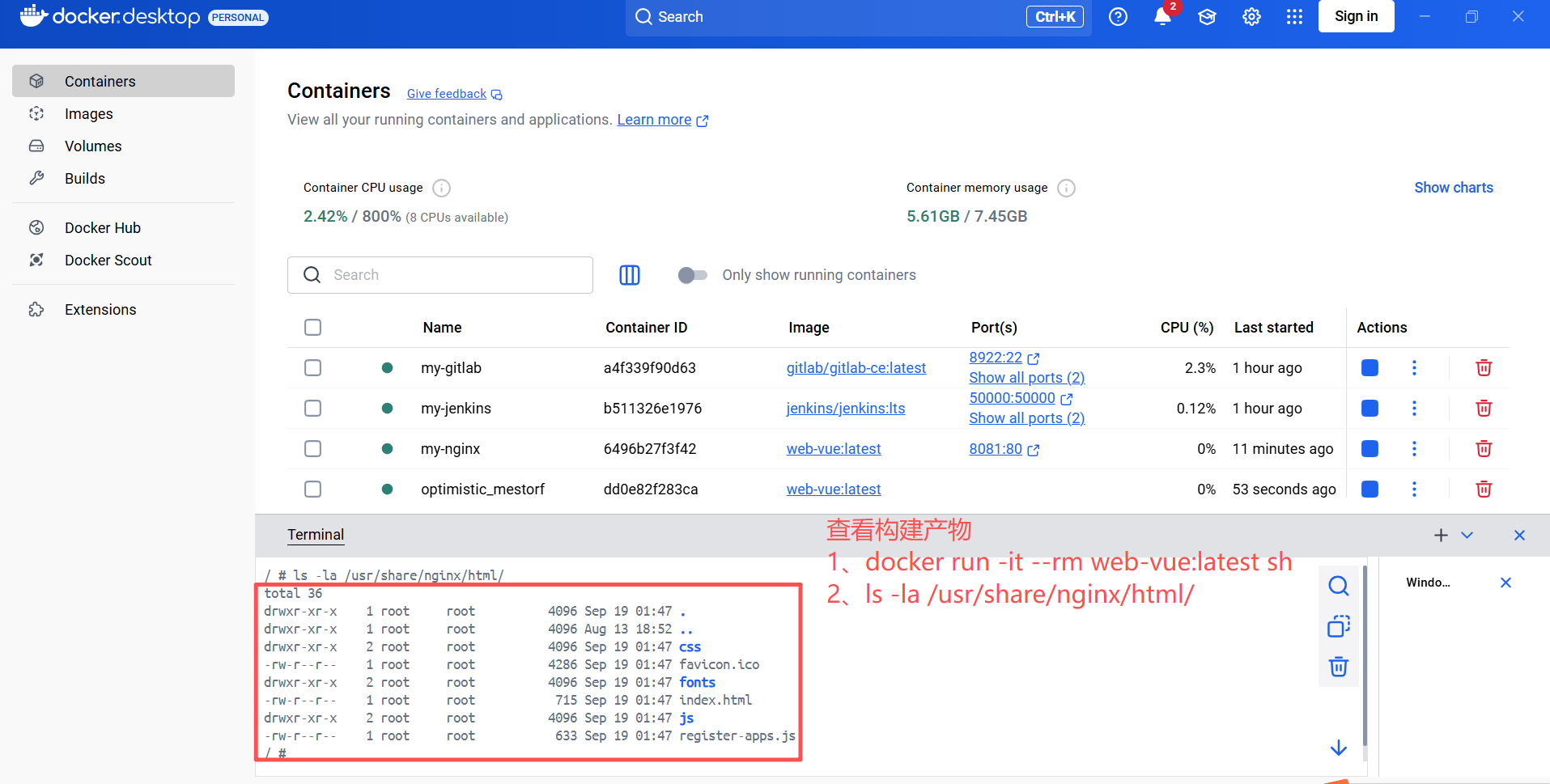This screenshot has height=784, width=1550.
Task: Show CPU usage info tooltip icon
Action: 441,188
